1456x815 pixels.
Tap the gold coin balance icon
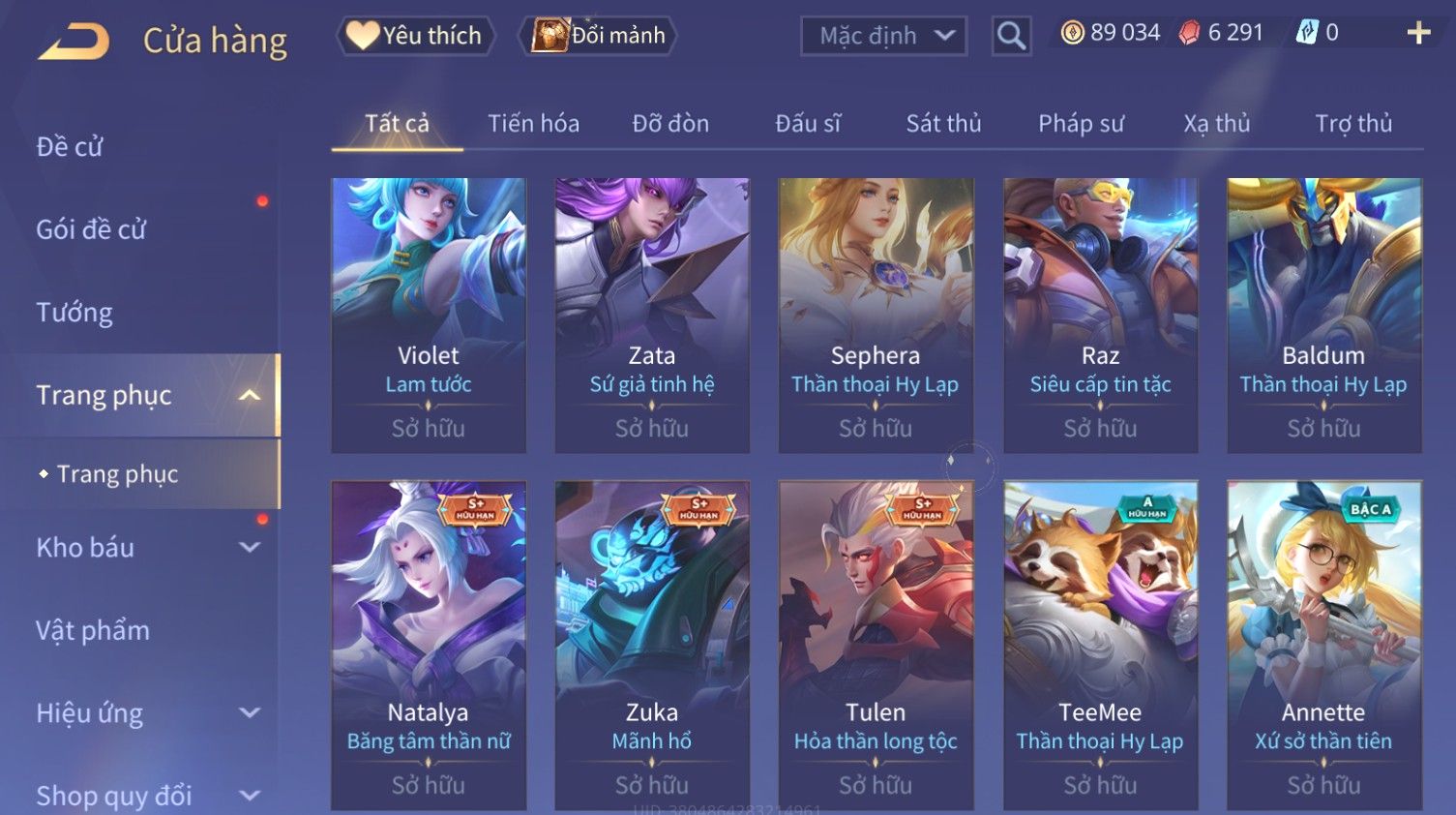tap(1072, 33)
